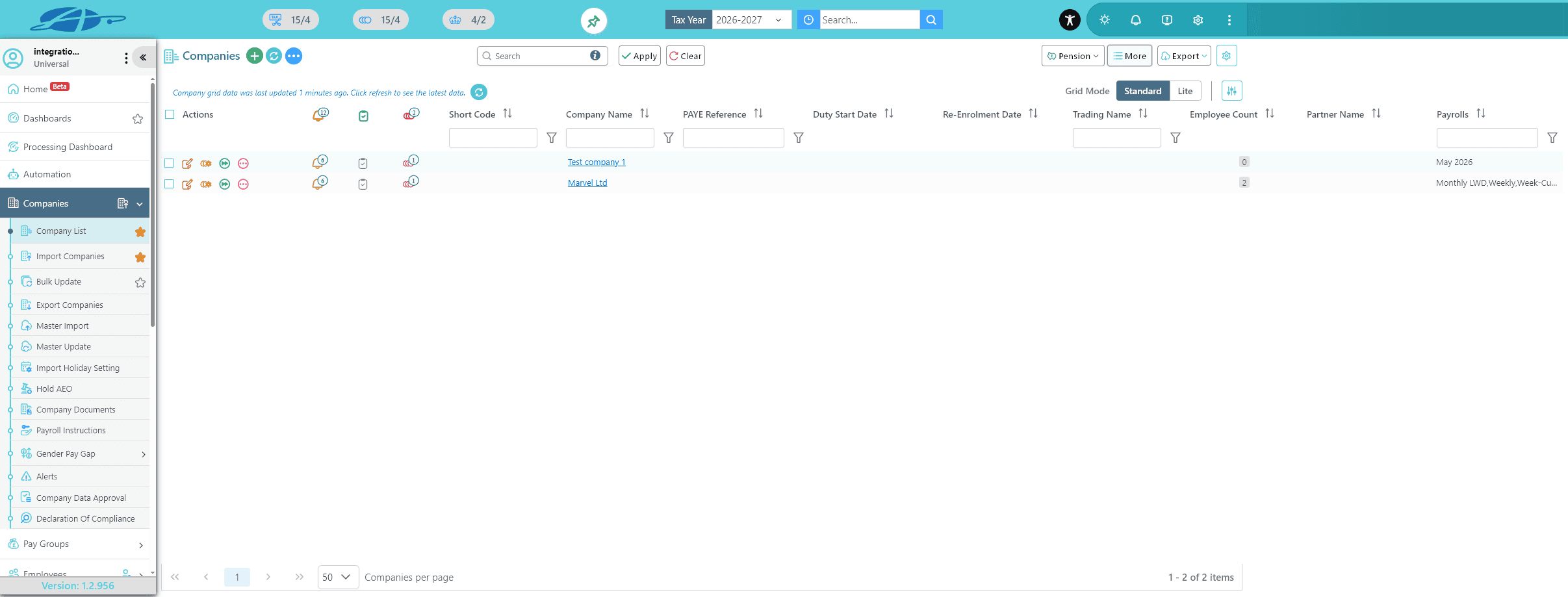Click the sidebar vertical scrollbar
Image resolution: width=1568 pixels, height=597 pixels.
tap(153, 205)
